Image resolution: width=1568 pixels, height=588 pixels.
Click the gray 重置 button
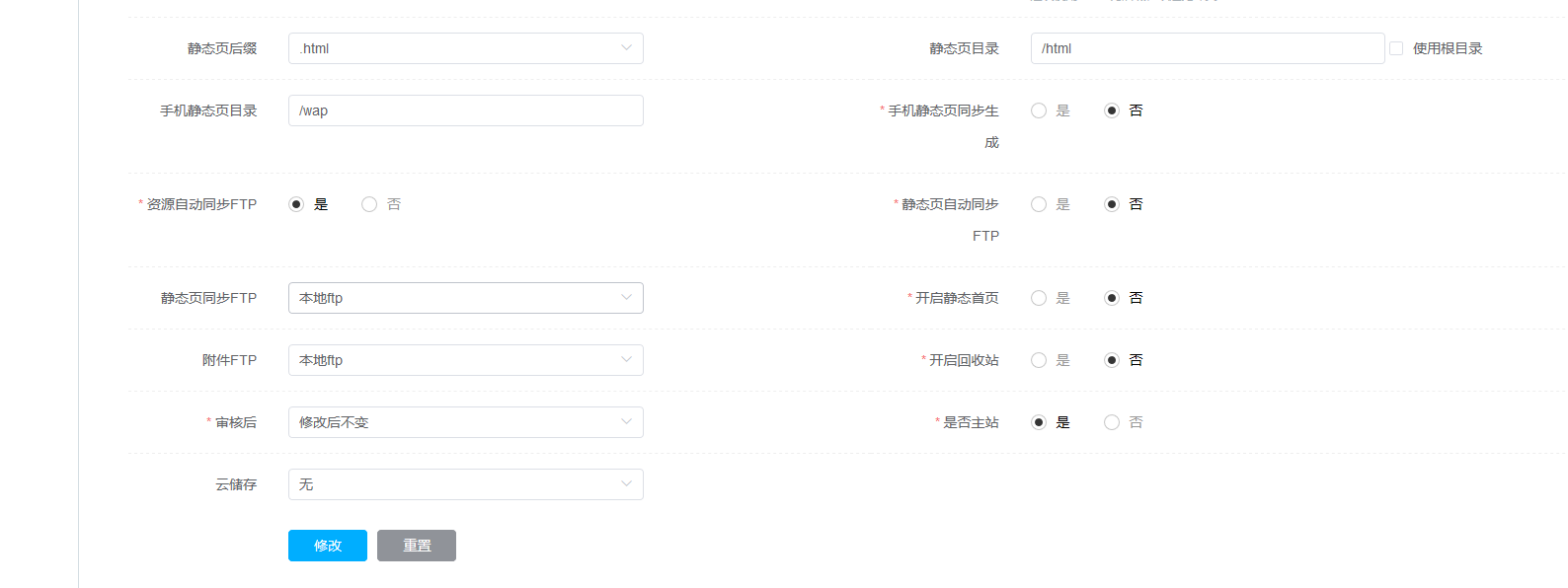tap(417, 546)
